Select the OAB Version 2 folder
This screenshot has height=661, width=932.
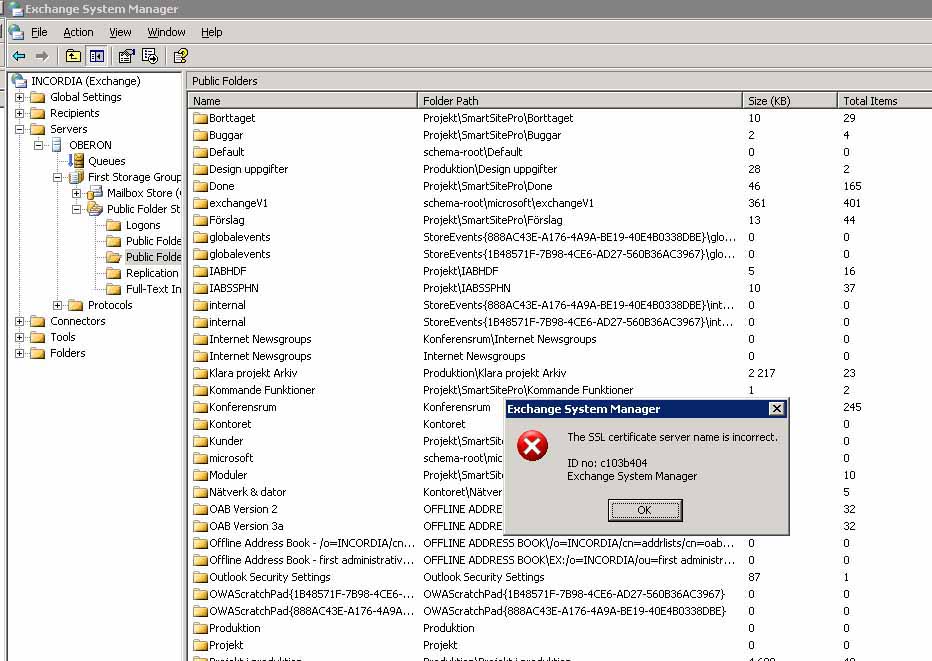pos(243,509)
